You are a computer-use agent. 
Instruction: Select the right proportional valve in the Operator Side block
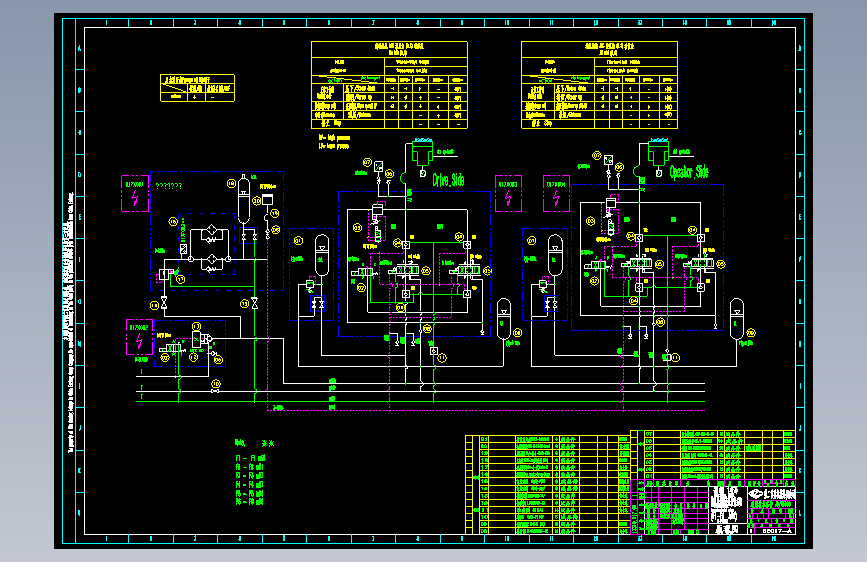pos(699,264)
